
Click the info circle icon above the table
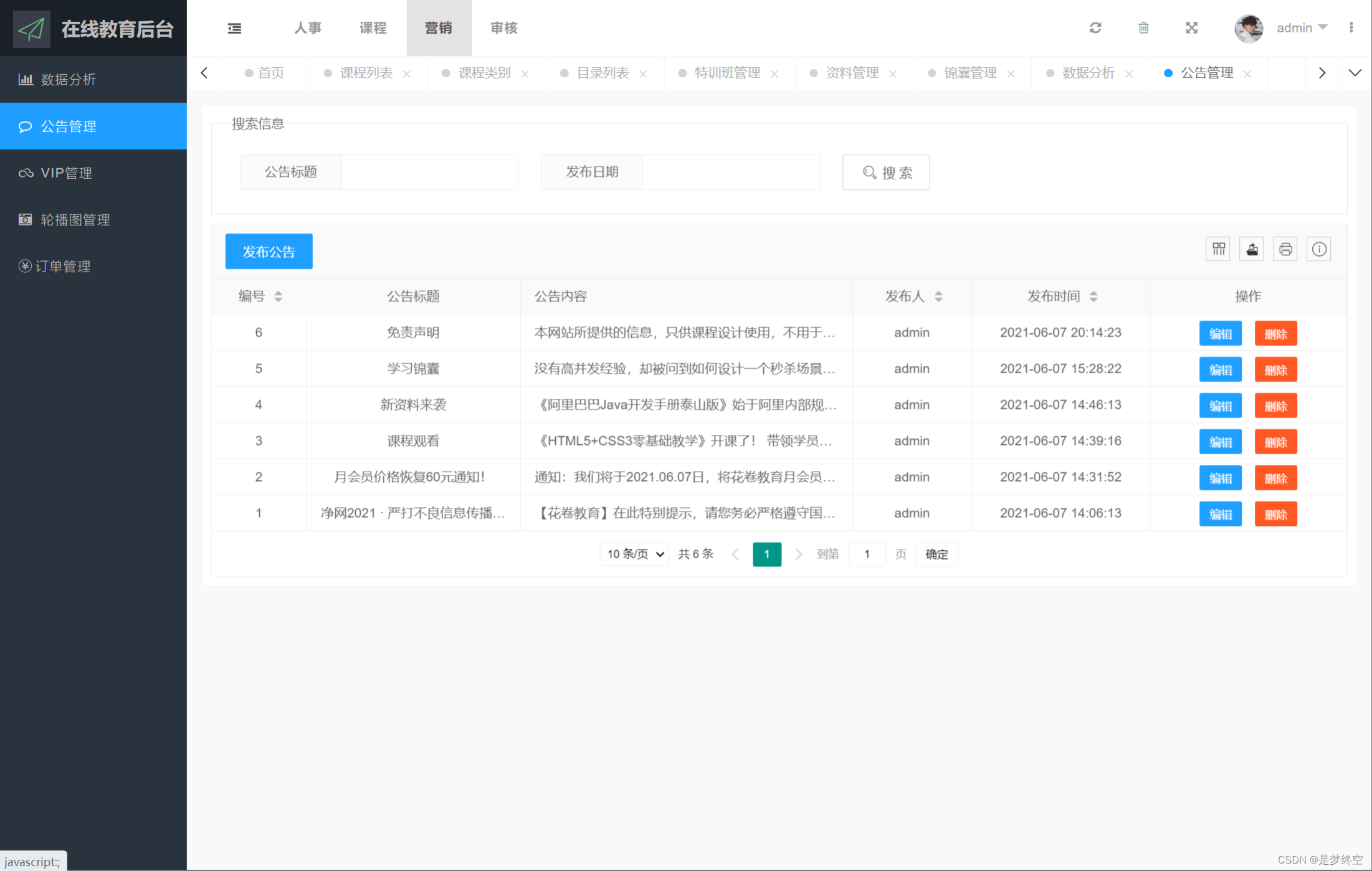click(x=1319, y=249)
